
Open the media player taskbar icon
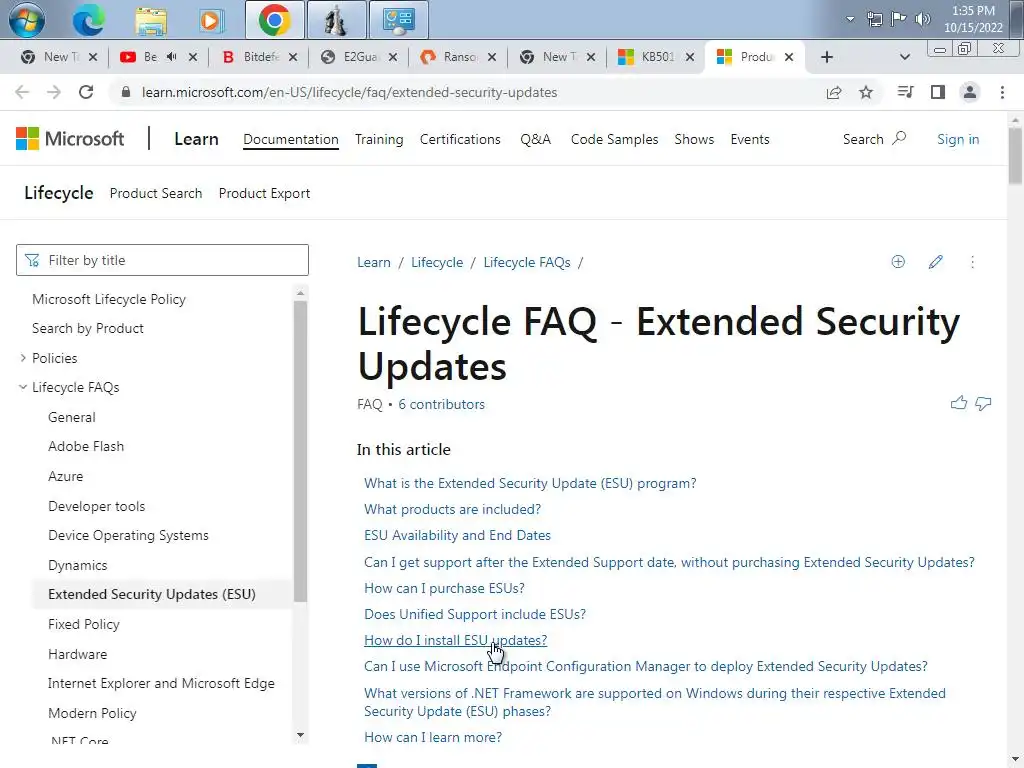(210, 21)
